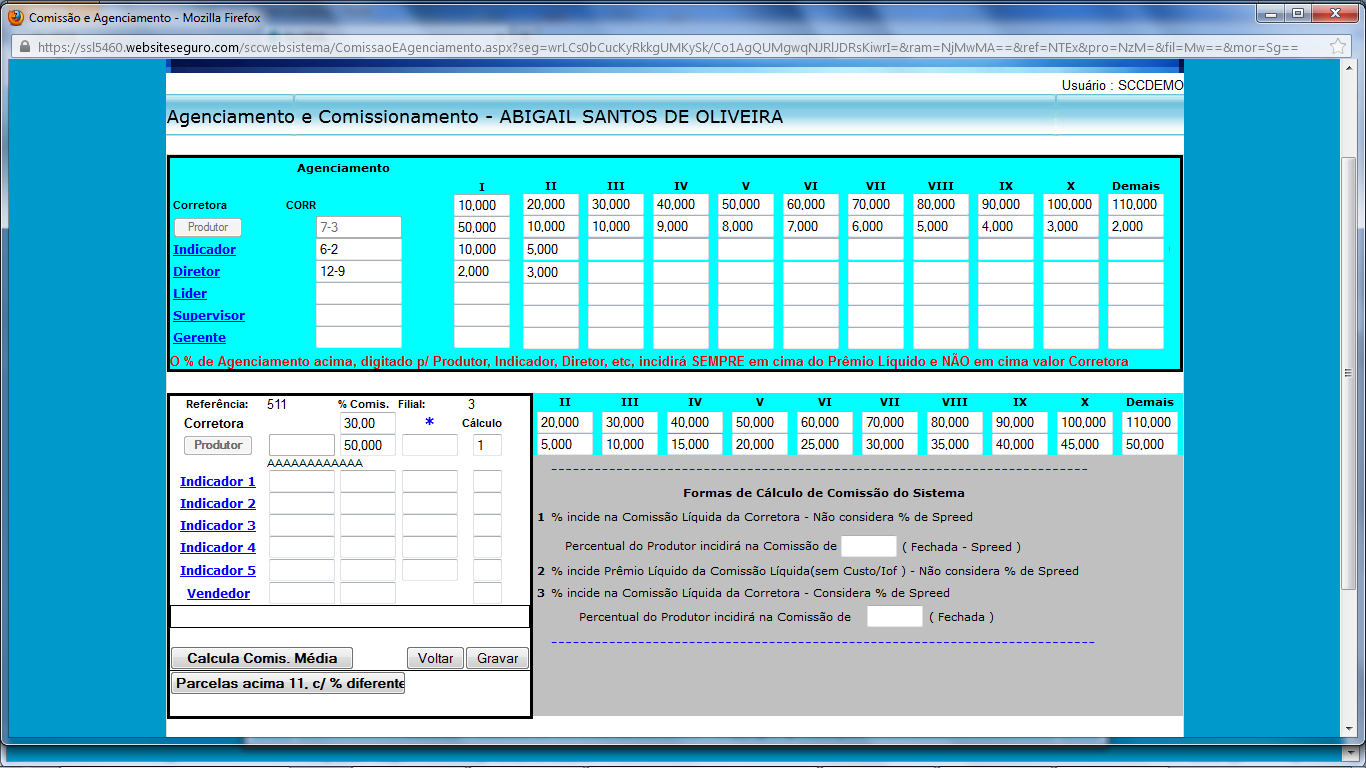Click lower table Demais field 50,000
1366x768 pixels.
[x=1150, y=445]
